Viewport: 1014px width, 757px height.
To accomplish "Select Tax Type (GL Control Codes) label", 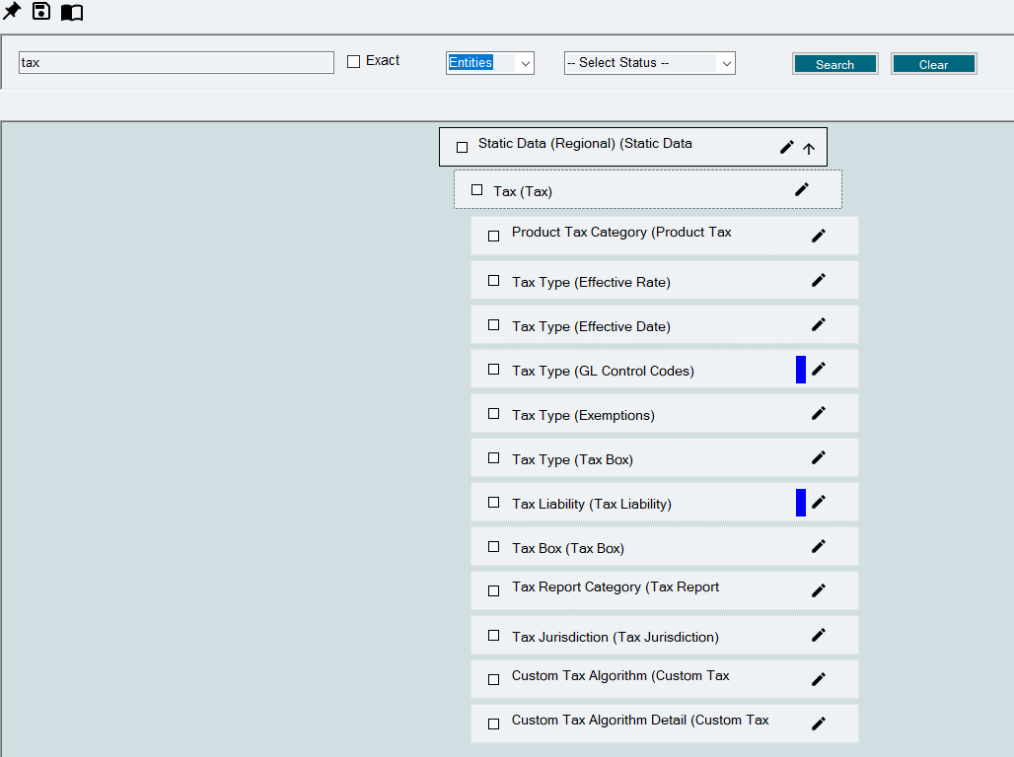I will pyautogui.click(x=603, y=371).
